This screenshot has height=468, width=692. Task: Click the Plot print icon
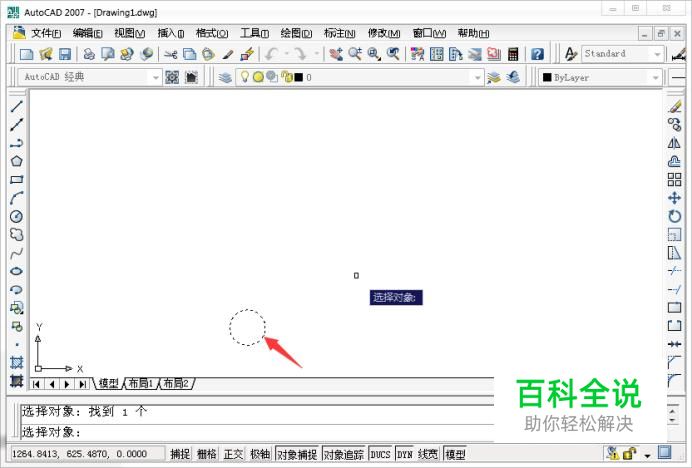coord(89,54)
